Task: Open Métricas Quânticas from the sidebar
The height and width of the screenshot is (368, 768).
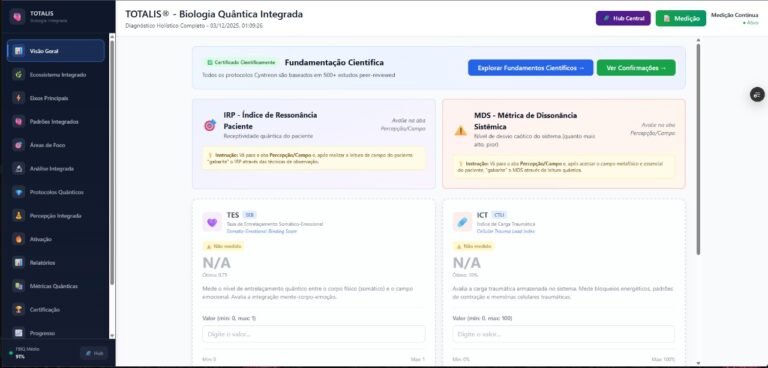Action: (x=56, y=286)
